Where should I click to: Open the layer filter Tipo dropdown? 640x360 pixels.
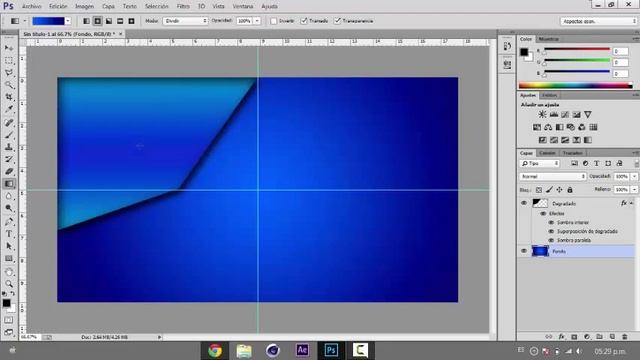(x=540, y=163)
